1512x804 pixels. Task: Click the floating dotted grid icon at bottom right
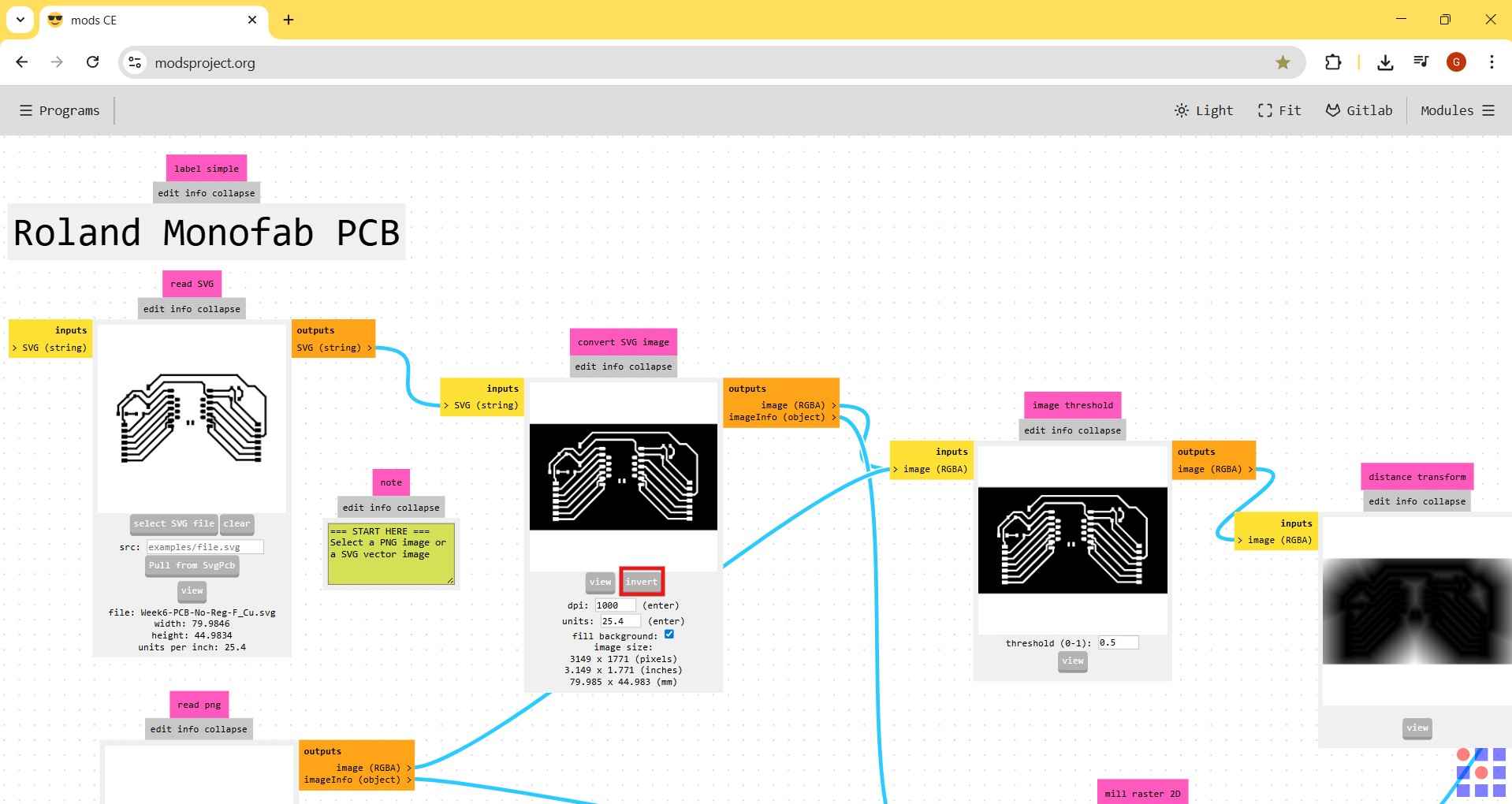(x=1481, y=772)
